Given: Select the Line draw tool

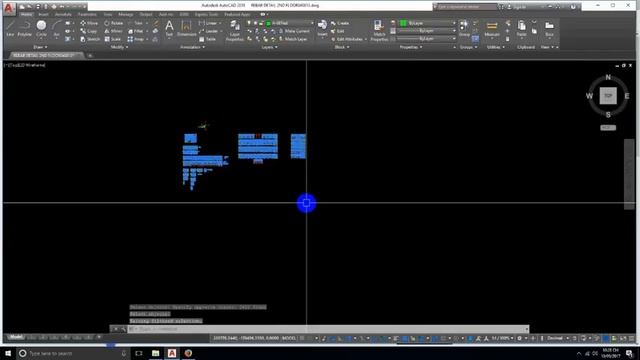Looking at the screenshot, I should click(x=10, y=28).
